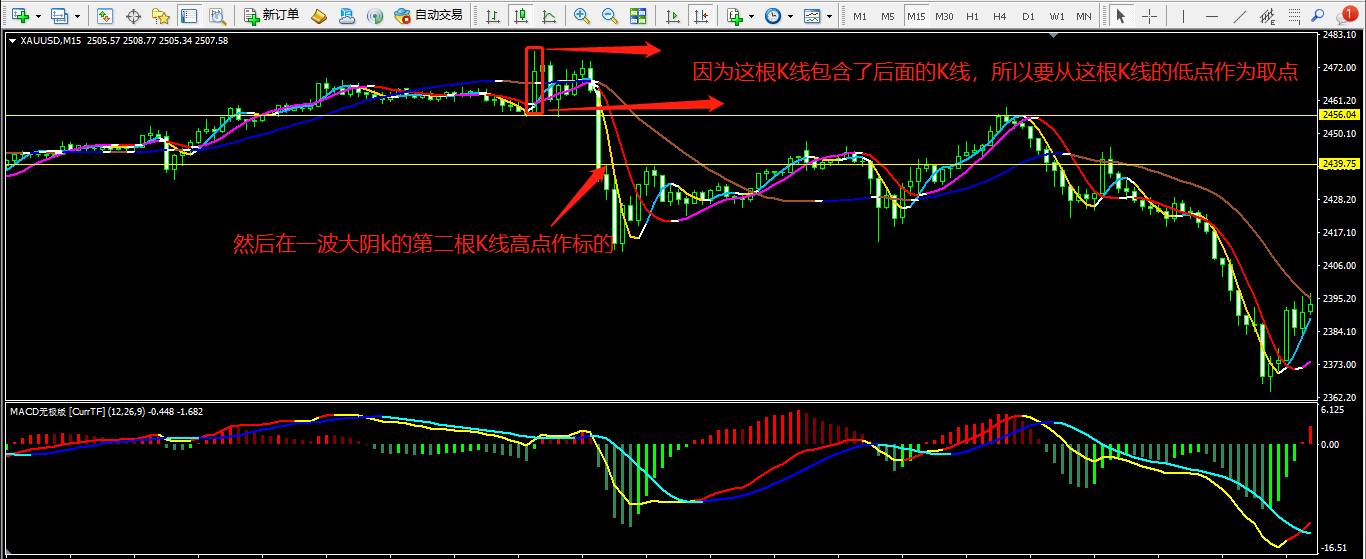
Task: Click the XAUUSD,M15 chart title expander triangle
Action: [12, 41]
